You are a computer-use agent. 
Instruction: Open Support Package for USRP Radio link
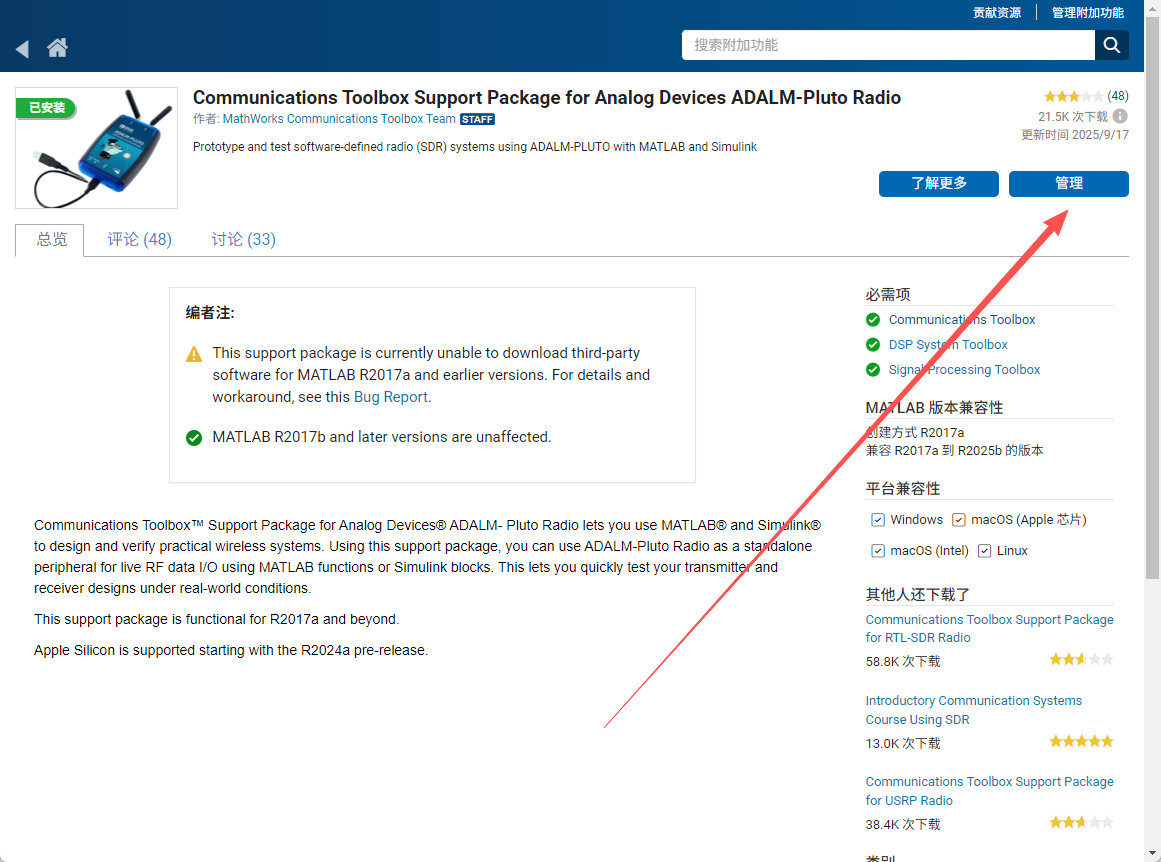989,791
